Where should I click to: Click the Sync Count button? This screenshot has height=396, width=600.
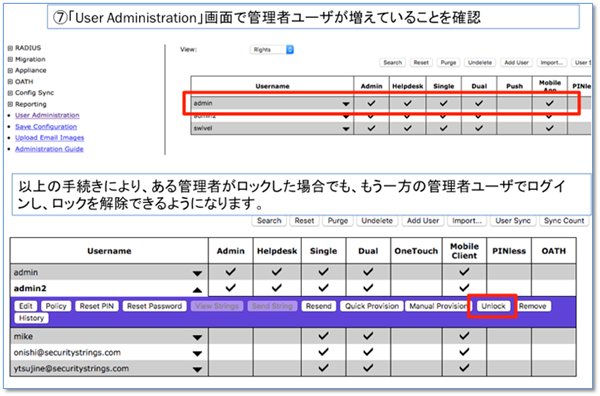(x=564, y=221)
